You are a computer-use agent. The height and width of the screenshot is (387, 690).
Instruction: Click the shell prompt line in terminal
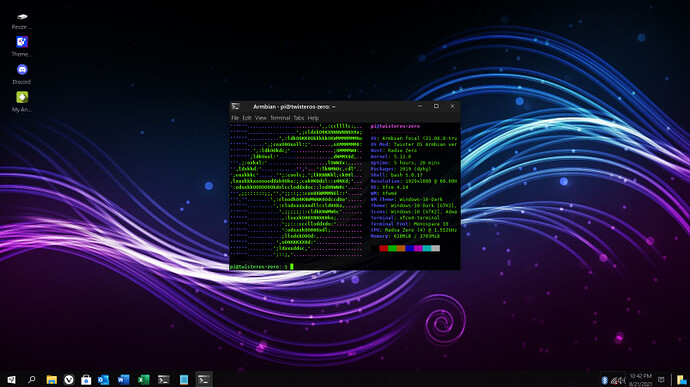261,266
